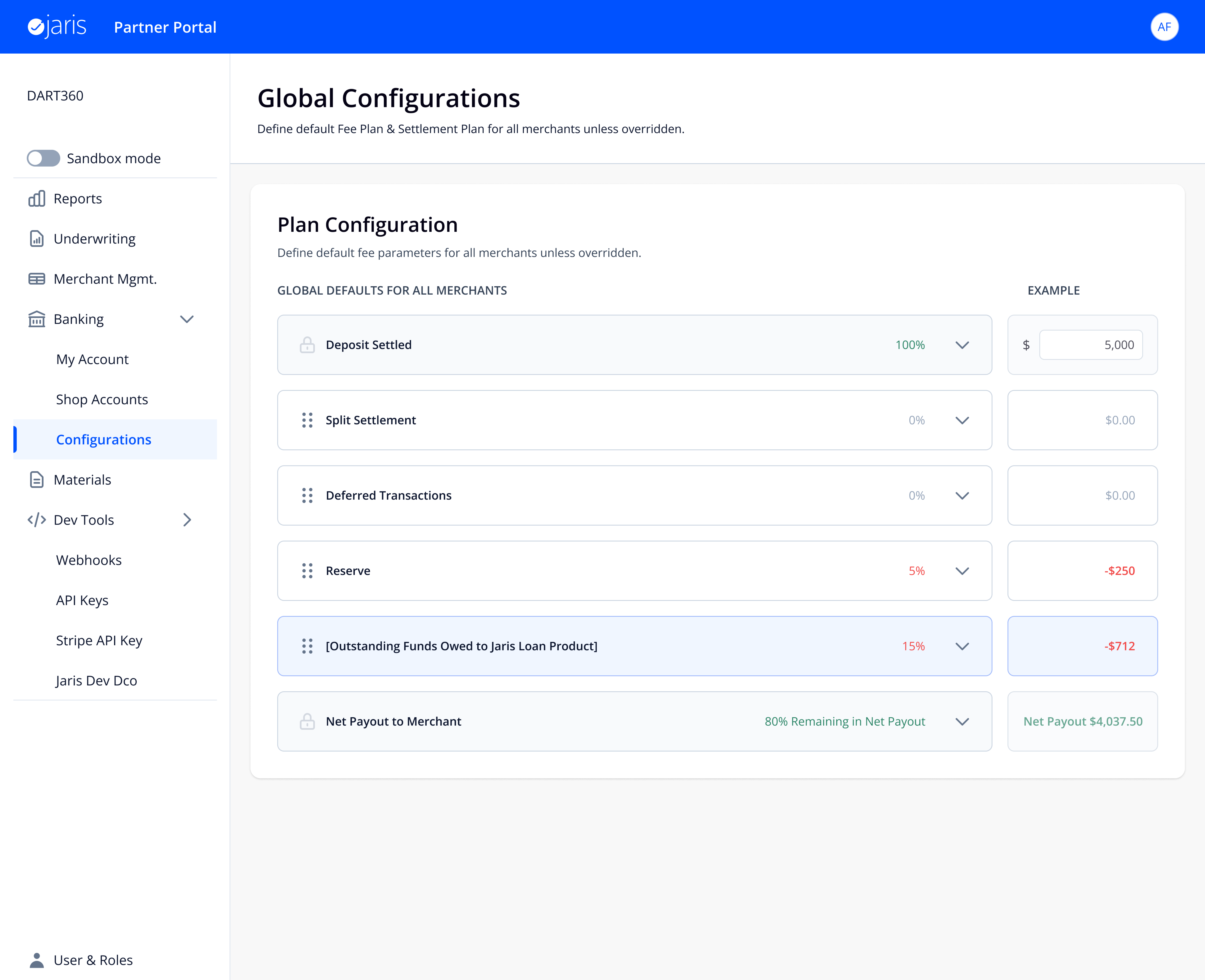
Task: Click the drag handle on Split Settlement
Action: click(307, 420)
